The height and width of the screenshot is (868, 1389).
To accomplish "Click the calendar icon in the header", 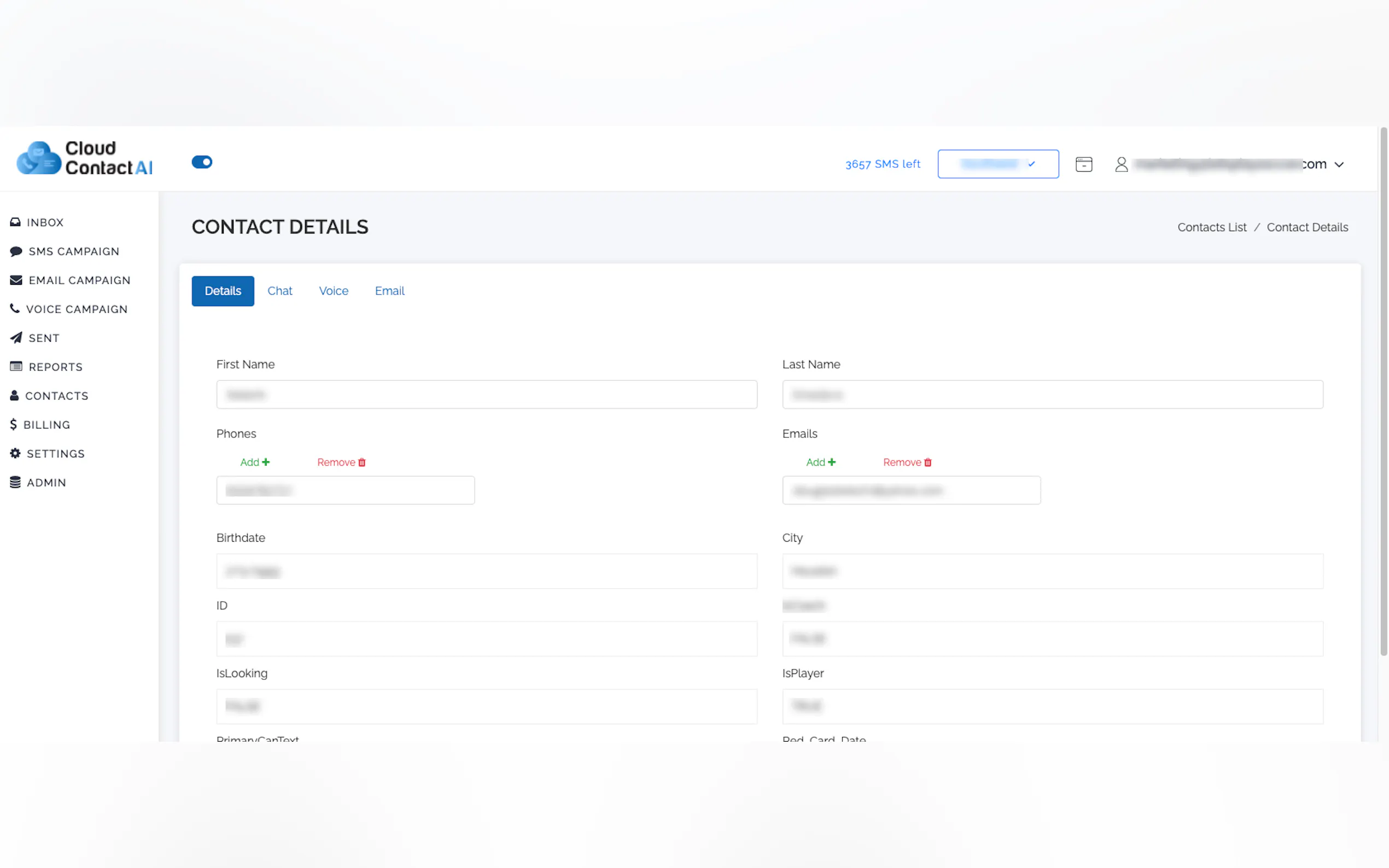I will click(1083, 164).
